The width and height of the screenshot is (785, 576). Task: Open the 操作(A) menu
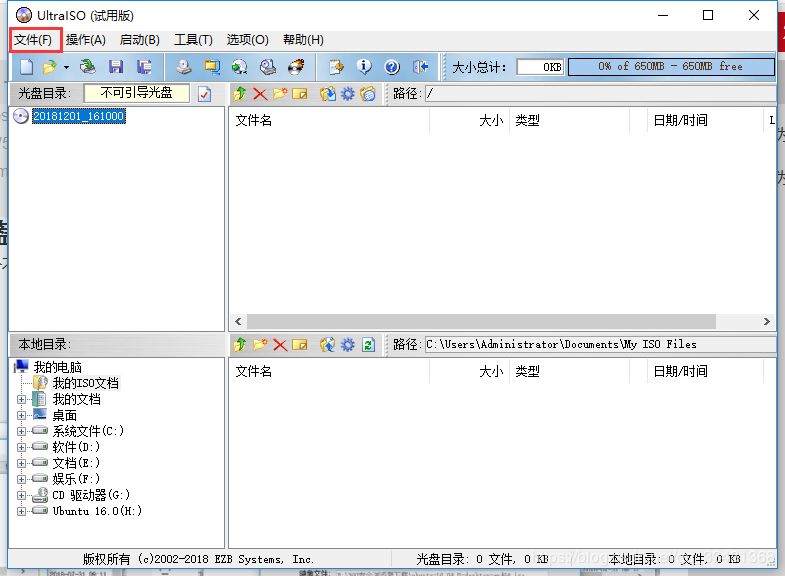coord(86,40)
